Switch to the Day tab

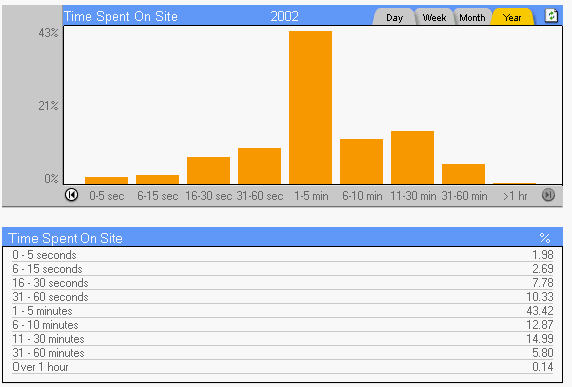394,17
